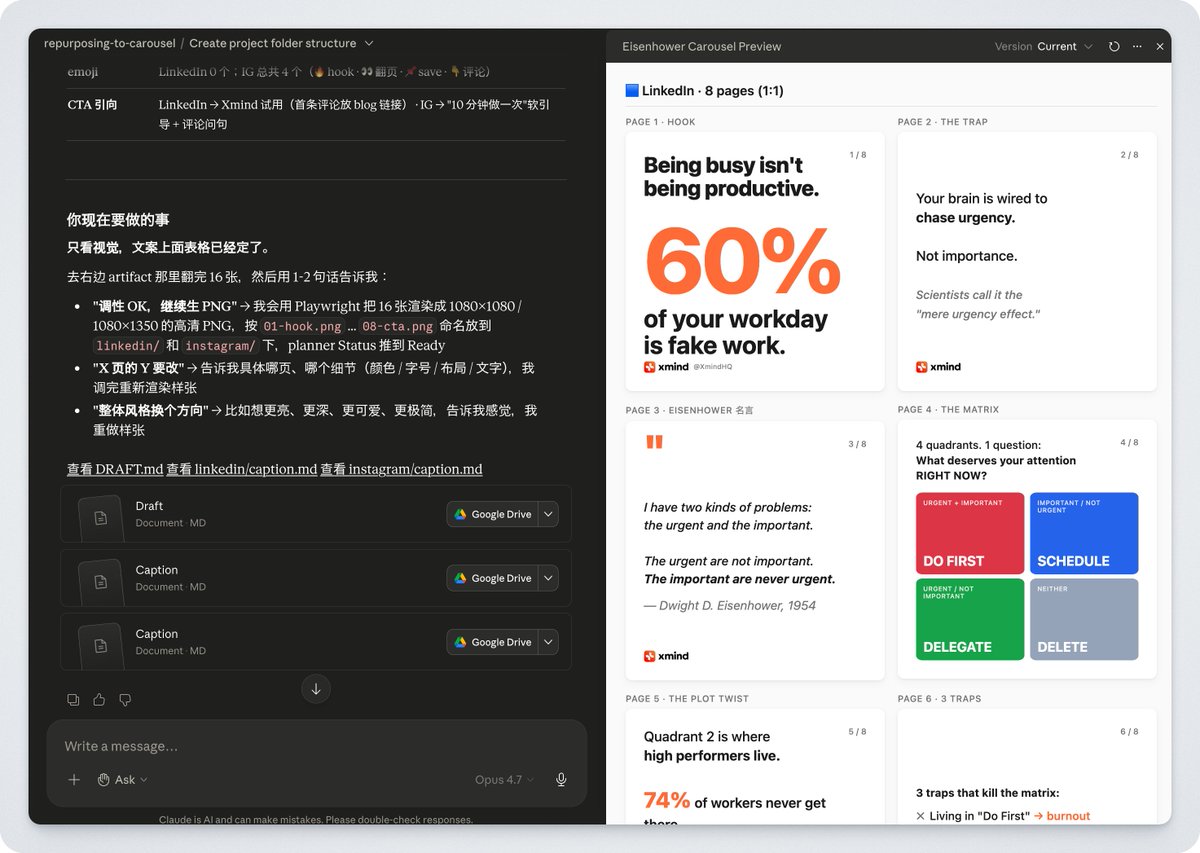Screen dimensions: 1200x853
Task: Jump to bottom with the down arrow button
Action: click(316, 689)
